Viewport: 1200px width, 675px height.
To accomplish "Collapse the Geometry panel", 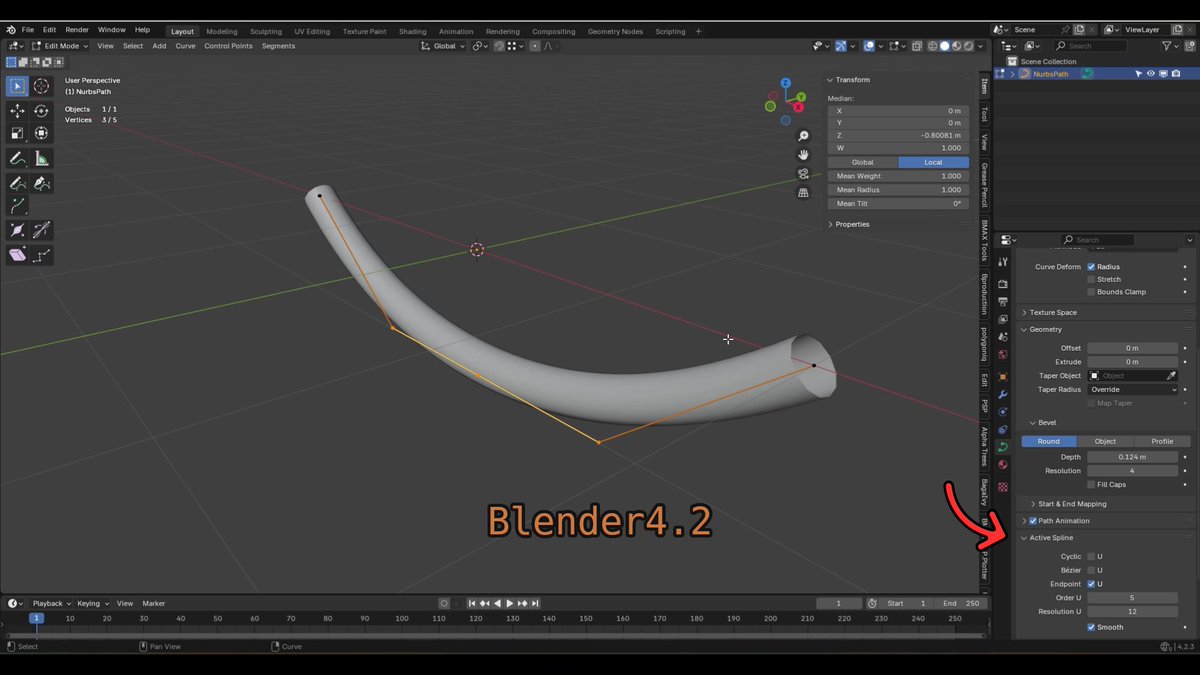I will pyautogui.click(x=1044, y=329).
